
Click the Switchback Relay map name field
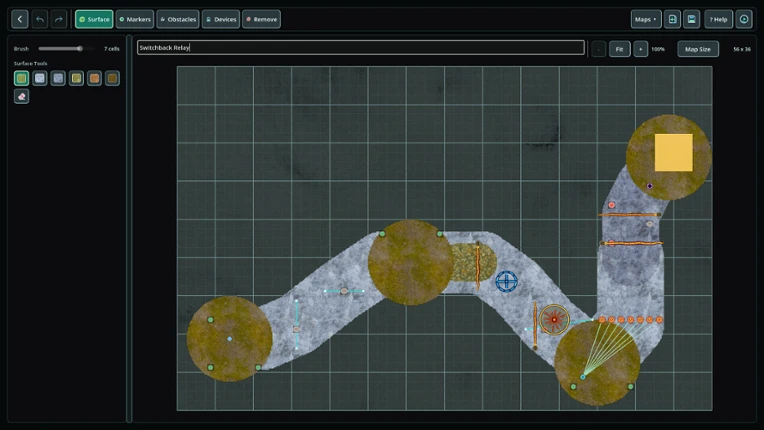coord(361,48)
